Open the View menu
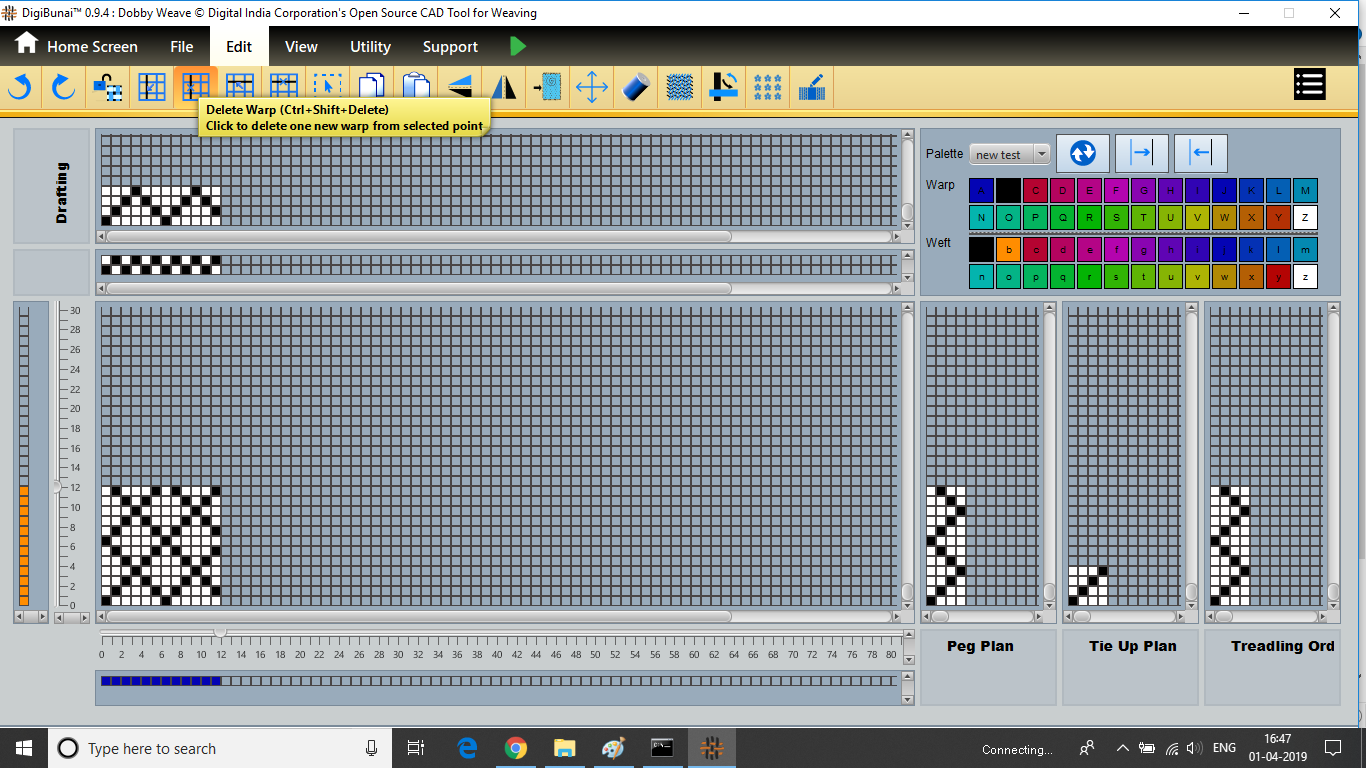This screenshot has width=1366, height=768. click(301, 47)
